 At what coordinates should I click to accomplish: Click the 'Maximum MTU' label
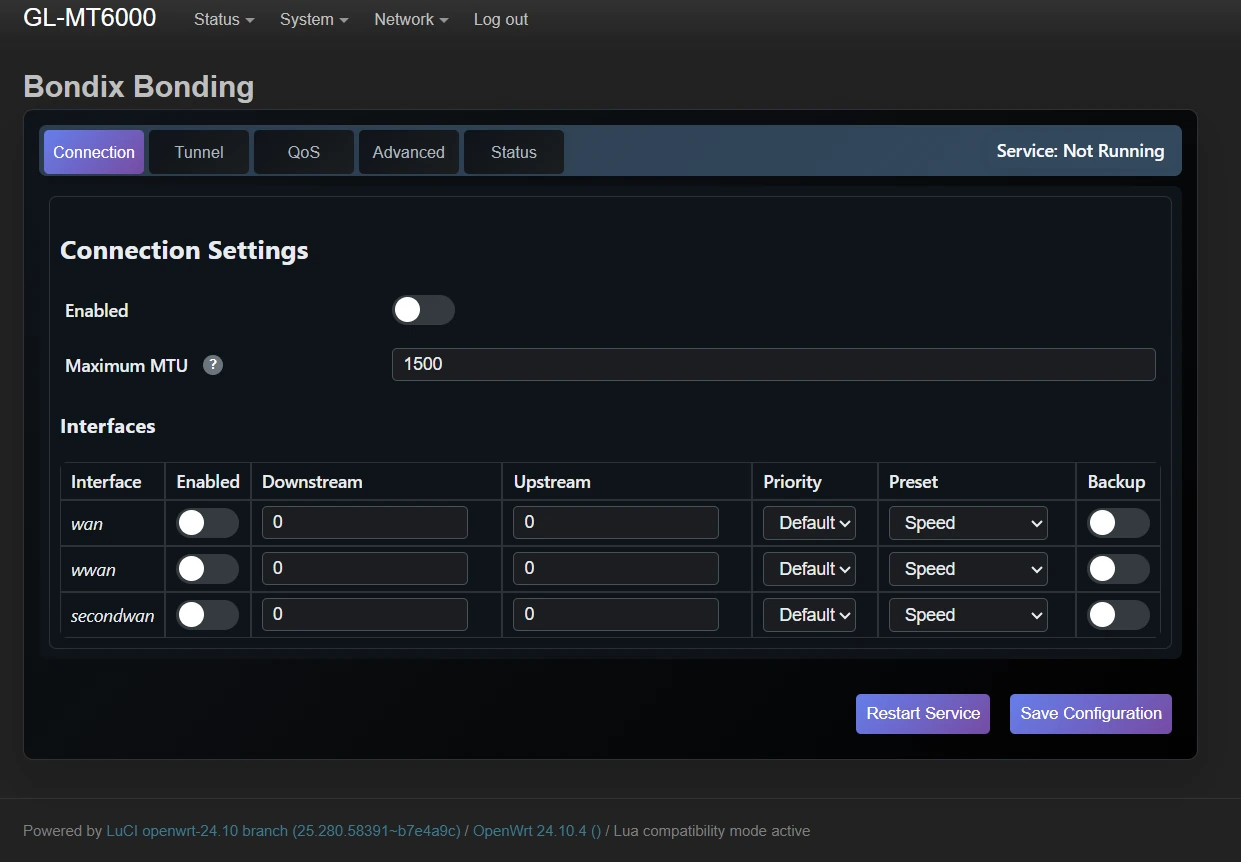pos(126,365)
